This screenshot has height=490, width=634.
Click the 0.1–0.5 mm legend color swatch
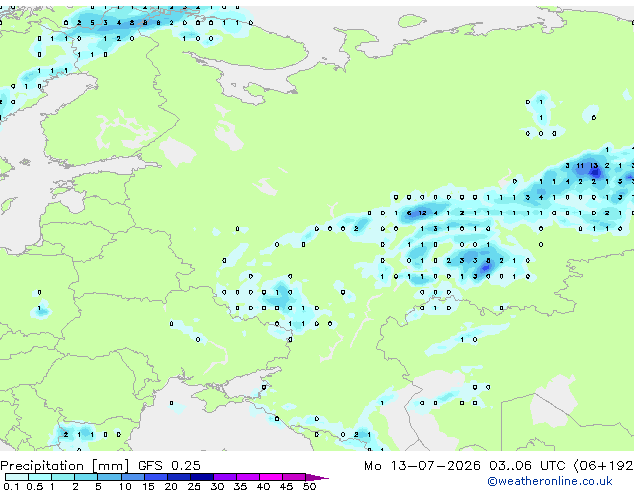(17, 477)
